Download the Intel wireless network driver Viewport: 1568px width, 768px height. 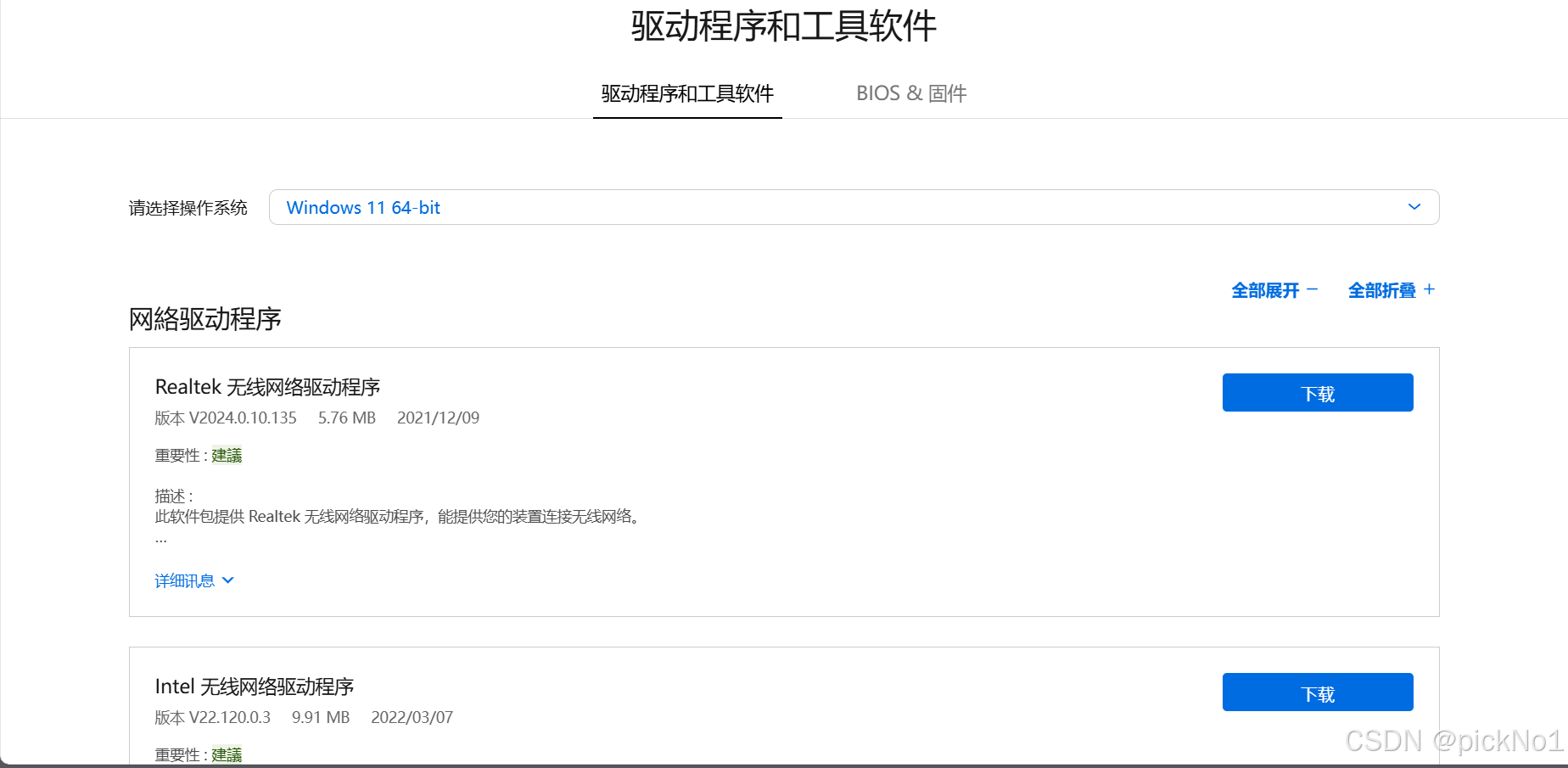[x=1318, y=692]
